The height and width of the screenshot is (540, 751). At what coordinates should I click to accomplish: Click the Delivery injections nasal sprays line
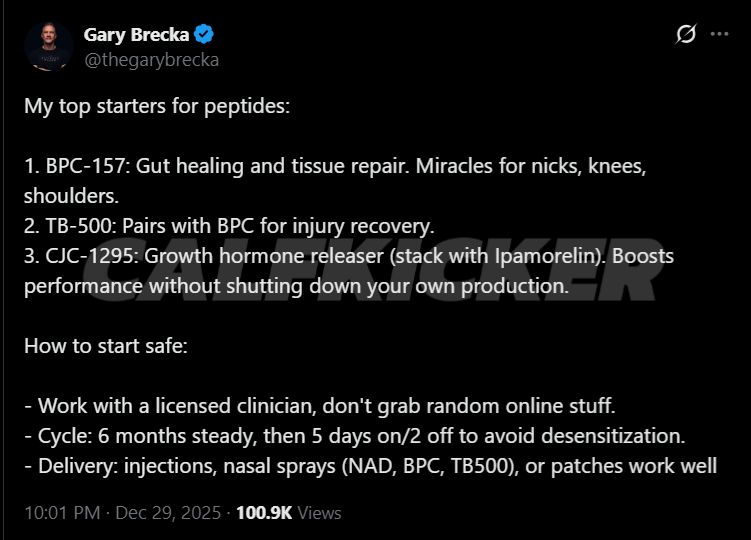click(x=370, y=466)
